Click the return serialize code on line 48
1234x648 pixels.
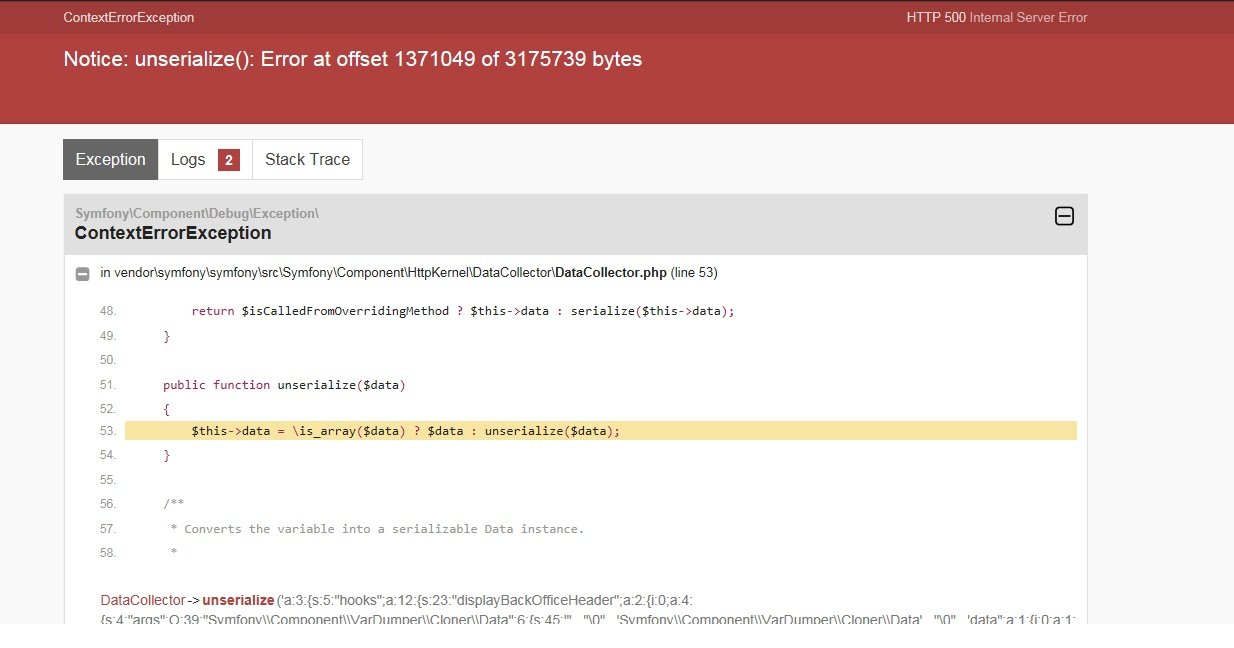(463, 311)
